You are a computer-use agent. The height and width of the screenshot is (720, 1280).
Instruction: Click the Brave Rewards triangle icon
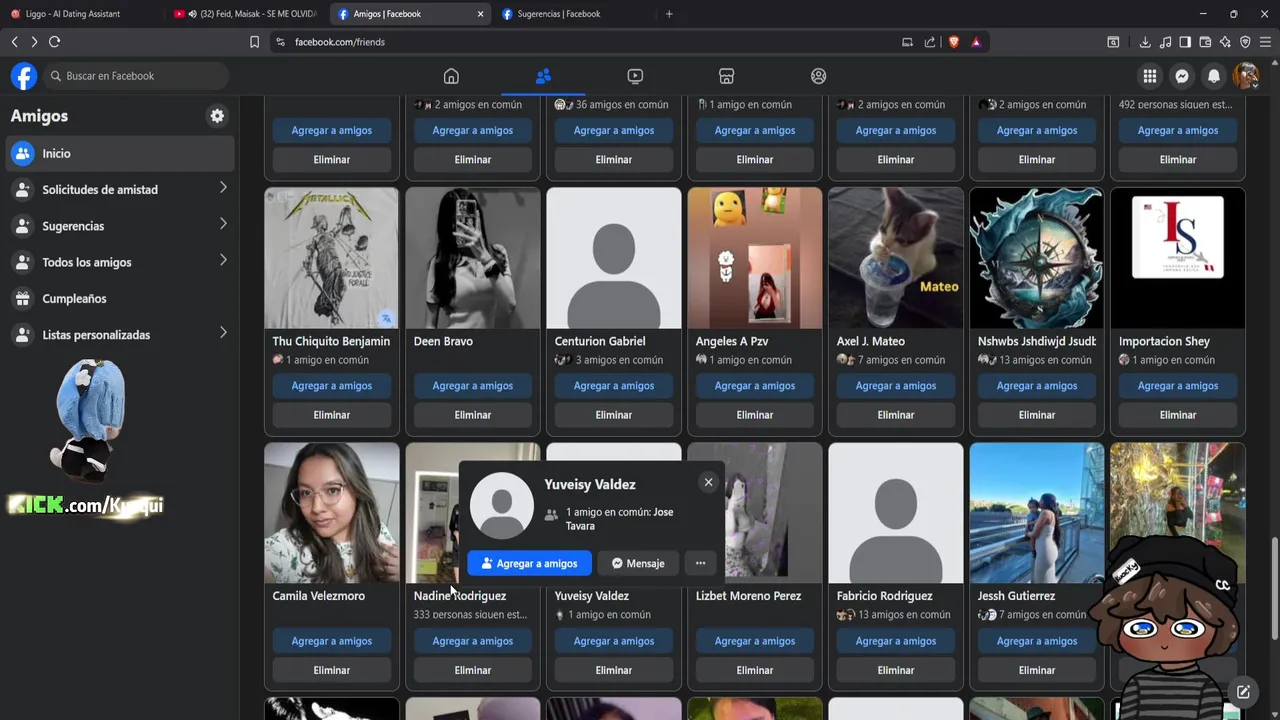[976, 42]
